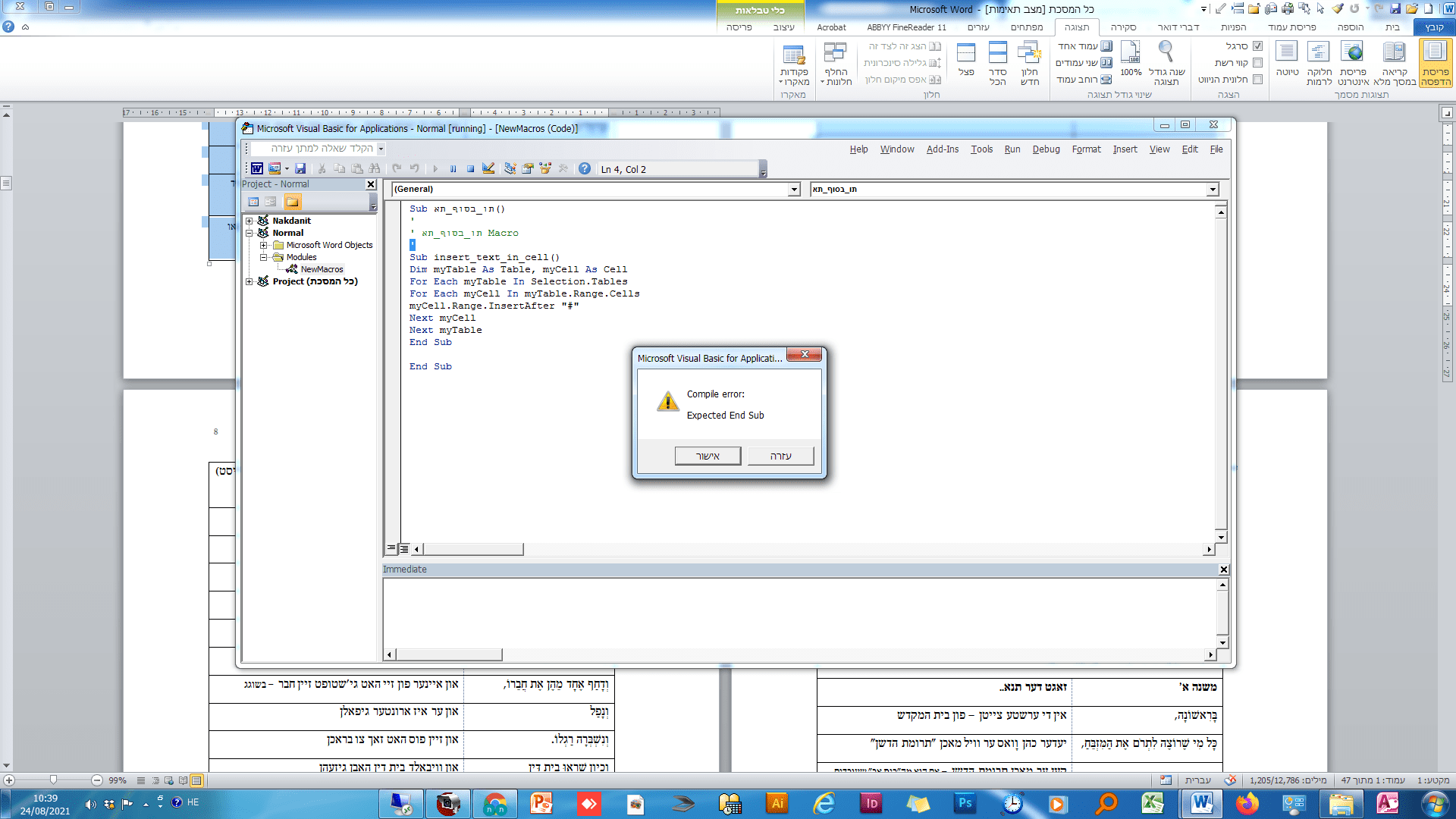Image resolution: width=1456 pixels, height=819 pixels.
Task: Click the אישור button in error dialog
Action: tap(708, 456)
